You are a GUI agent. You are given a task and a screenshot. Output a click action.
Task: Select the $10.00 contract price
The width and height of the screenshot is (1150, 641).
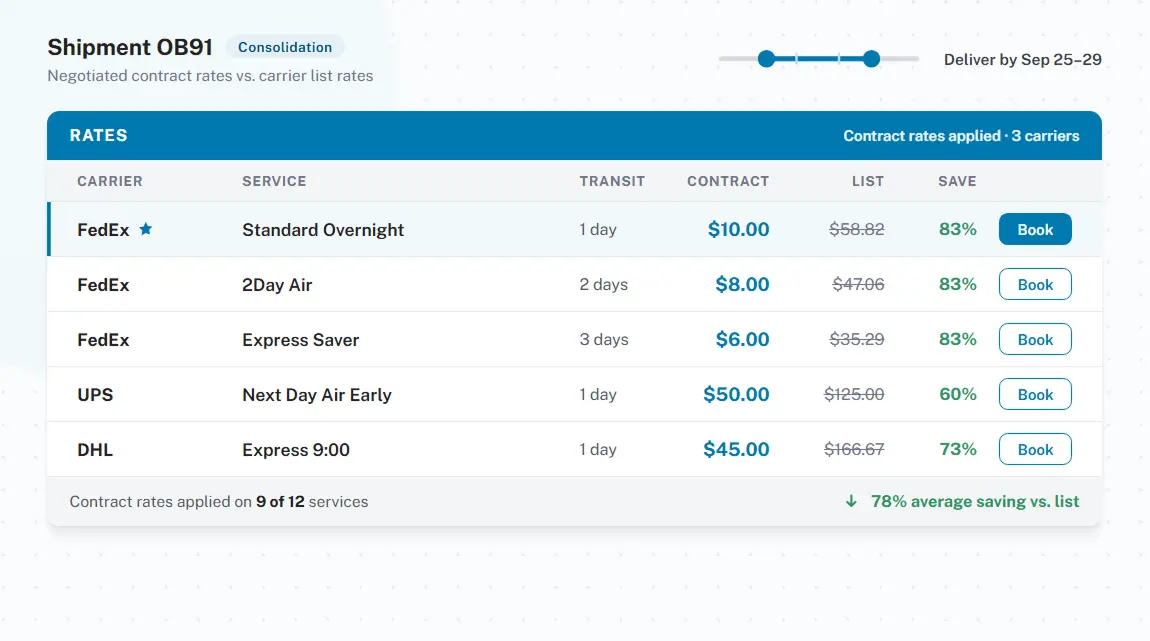pos(739,230)
